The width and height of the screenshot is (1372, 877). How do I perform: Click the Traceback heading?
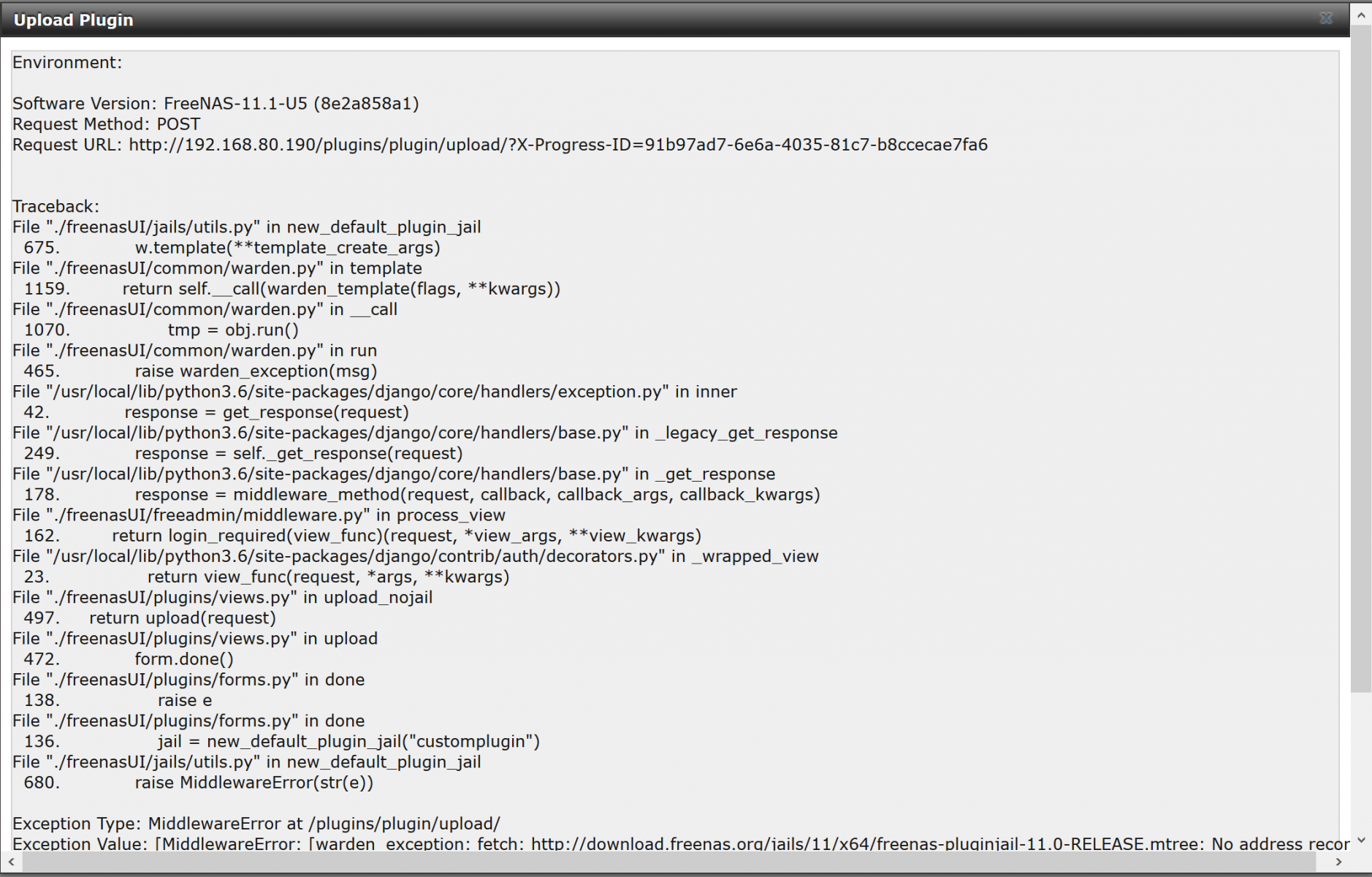pyautogui.click(x=56, y=206)
